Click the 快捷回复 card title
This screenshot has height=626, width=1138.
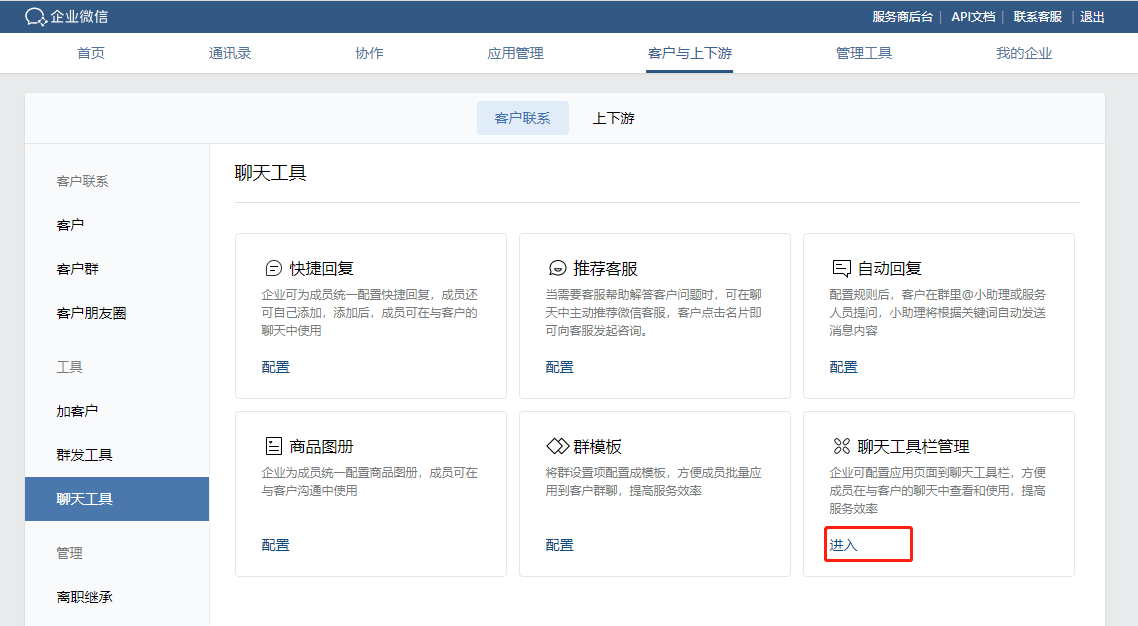tap(321, 268)
